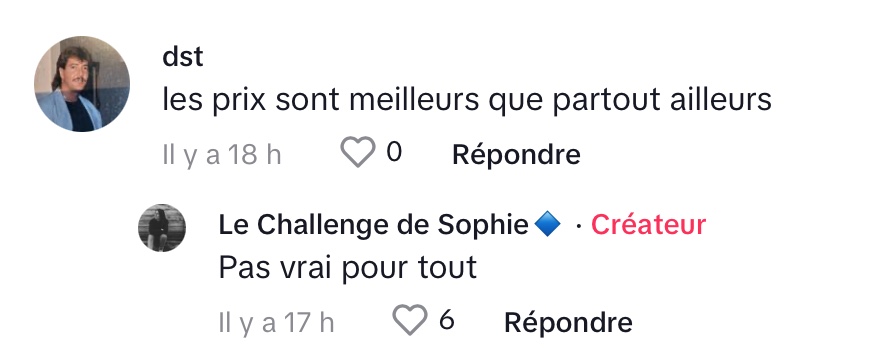Click the red Créateur label
The width and height of the screenshot is (872, 364).
coord(648,225)
